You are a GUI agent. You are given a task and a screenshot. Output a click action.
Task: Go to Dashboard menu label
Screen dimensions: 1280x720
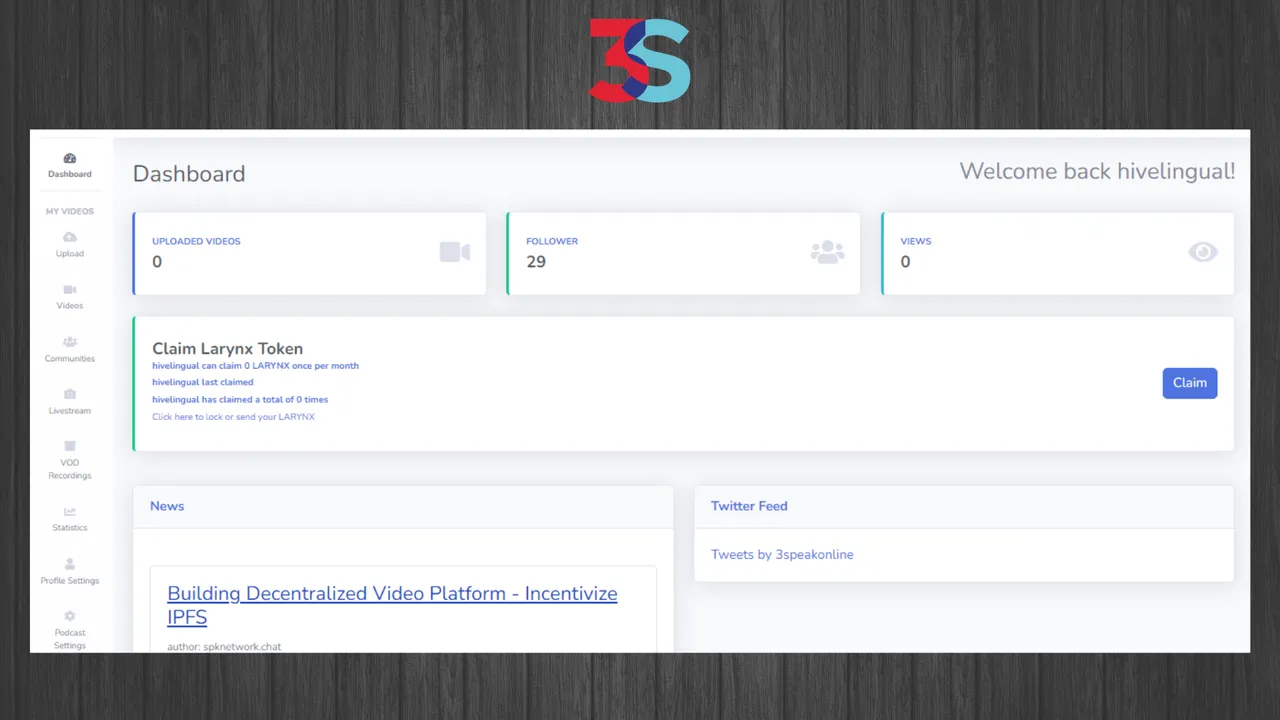[70, 174]
